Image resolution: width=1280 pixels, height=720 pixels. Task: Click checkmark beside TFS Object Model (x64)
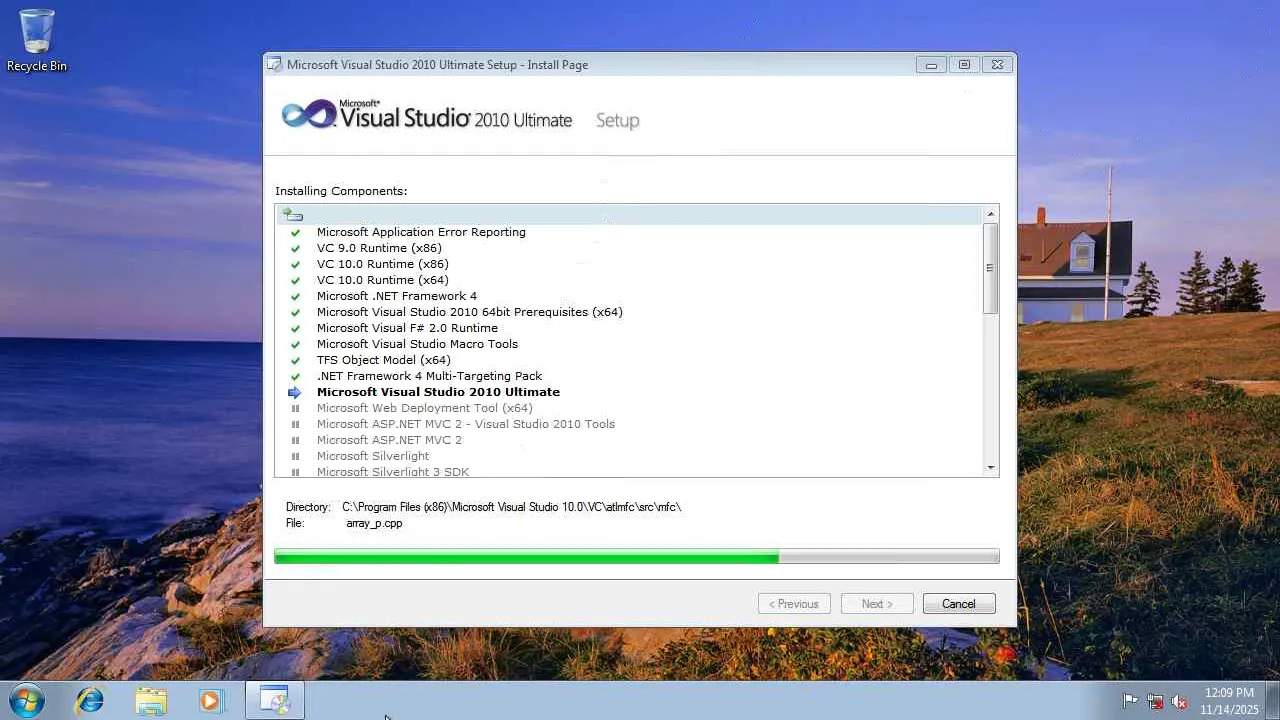click(x=295, y=360)
